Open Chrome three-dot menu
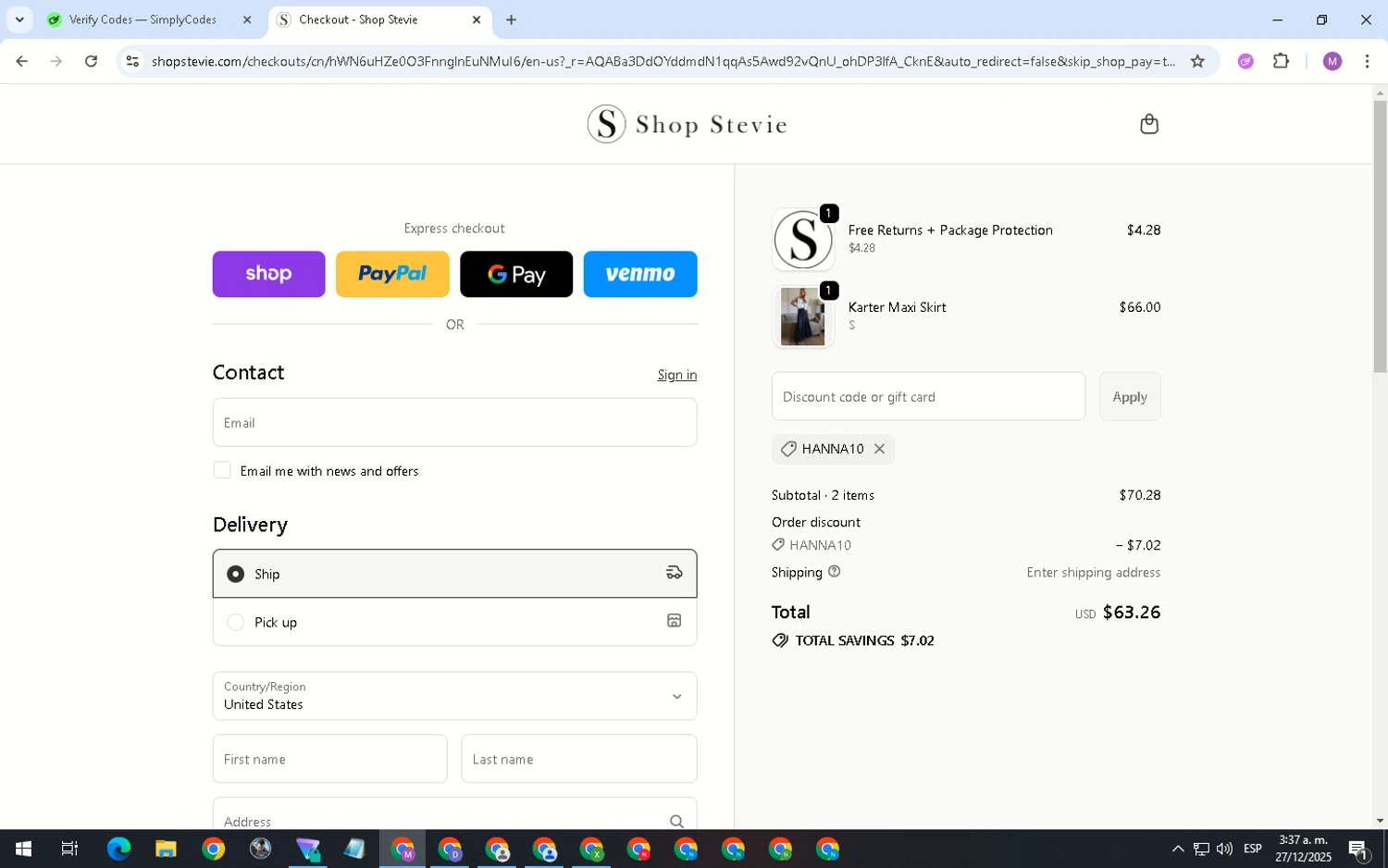Screen dimensions: 1388x868 click(1367, 61)
